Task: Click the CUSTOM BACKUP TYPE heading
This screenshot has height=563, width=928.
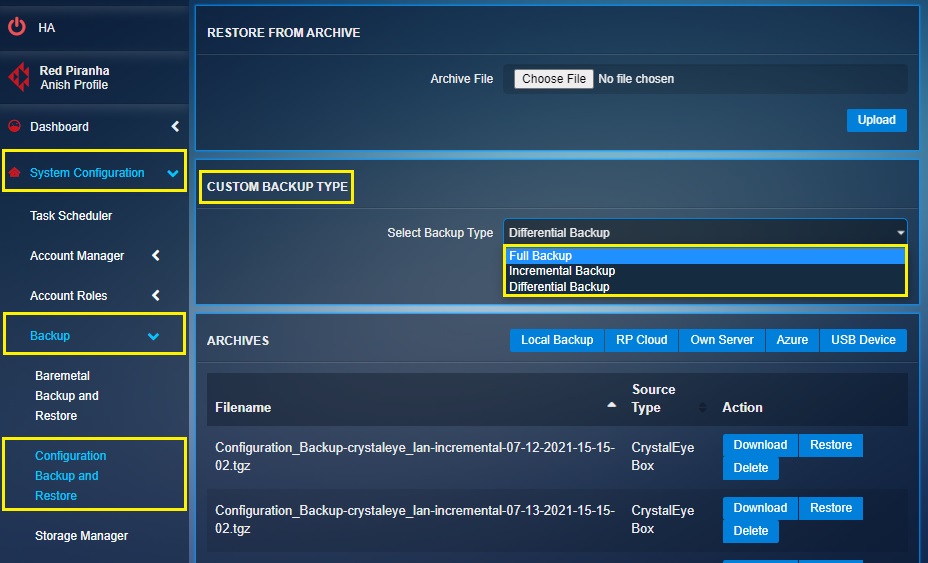Action: click(x=277, y=186)
